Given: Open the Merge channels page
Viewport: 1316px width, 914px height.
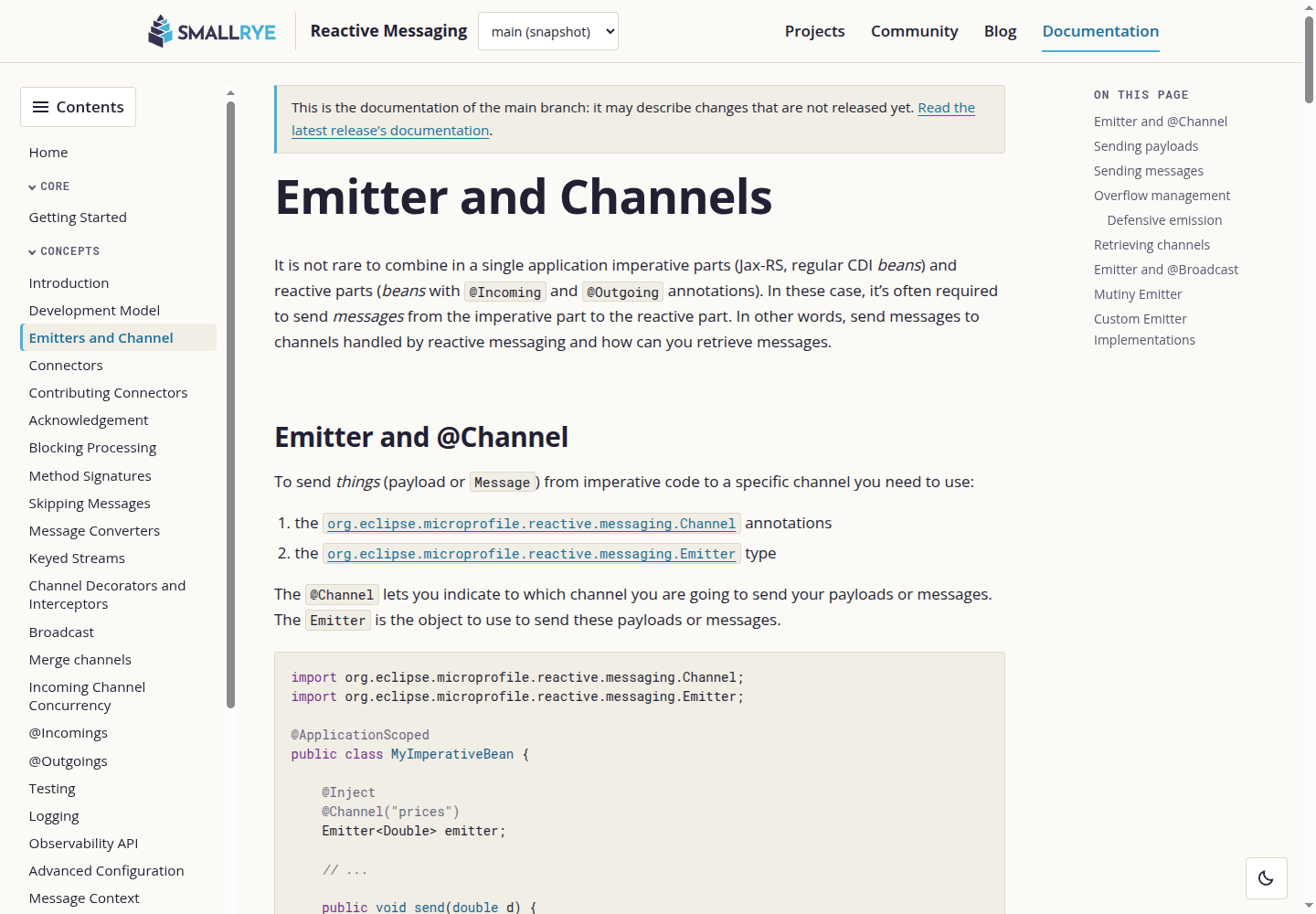Looking at the screenshot, I should (80, 660).
